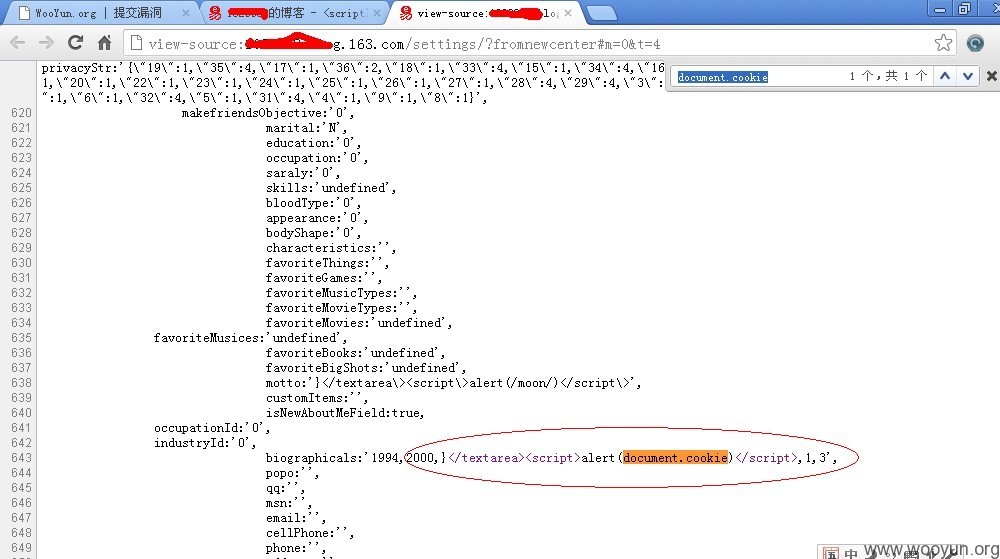Click the find match count label

pyautogui.click(x=888, y=76)
